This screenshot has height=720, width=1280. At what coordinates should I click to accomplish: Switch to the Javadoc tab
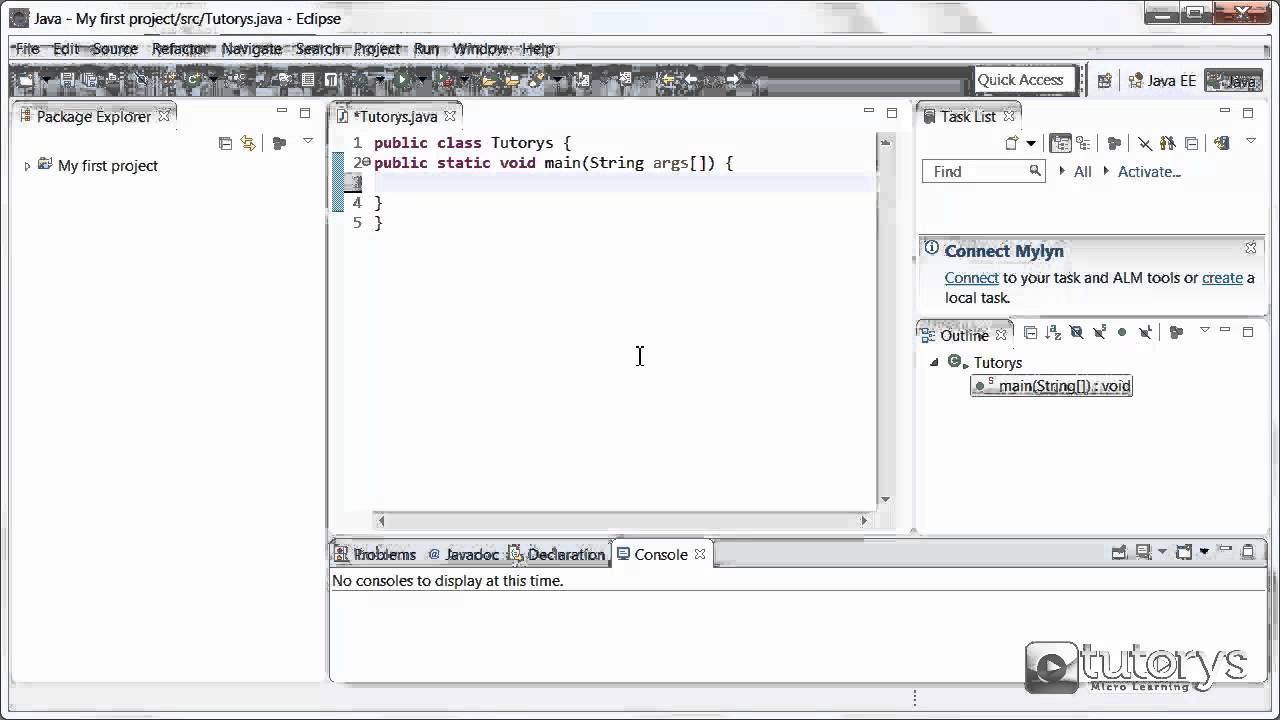coord(463,554)
